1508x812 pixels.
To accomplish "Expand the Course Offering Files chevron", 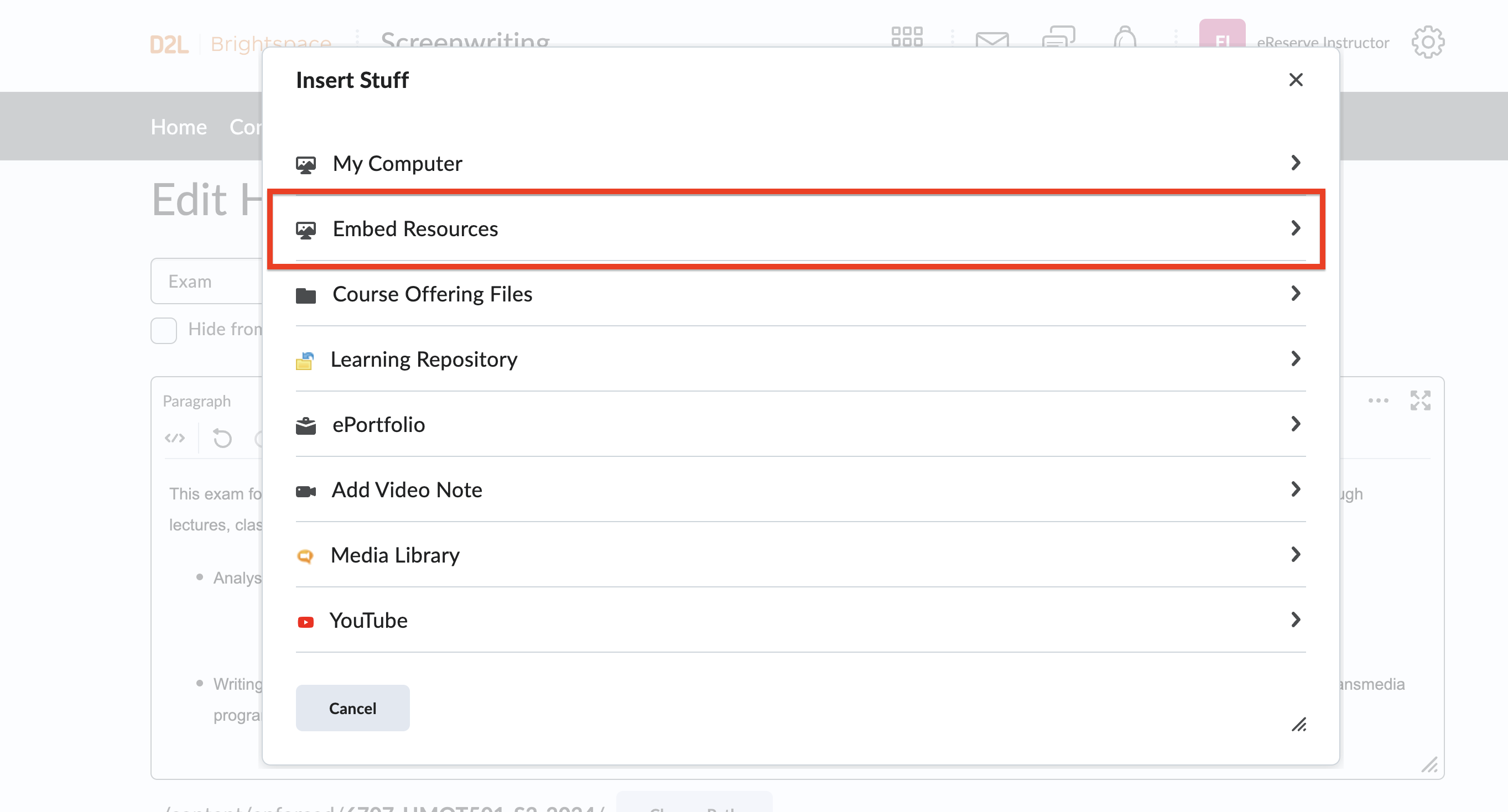I will [1297, 293].
